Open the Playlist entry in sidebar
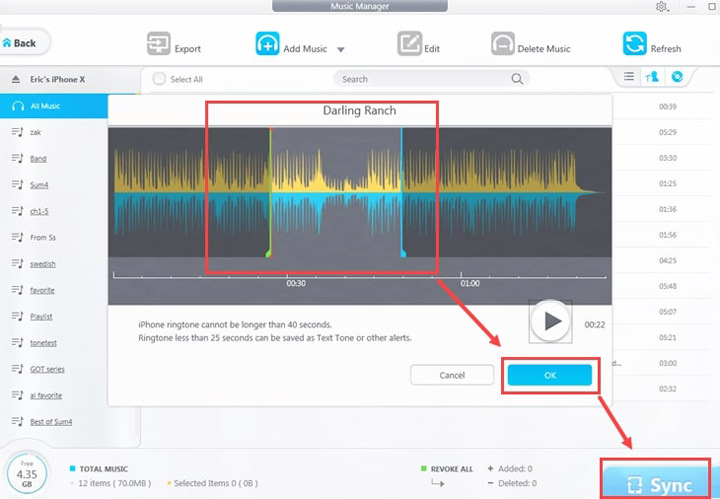The height and width of the screenshot is (499, 720). 41,316
